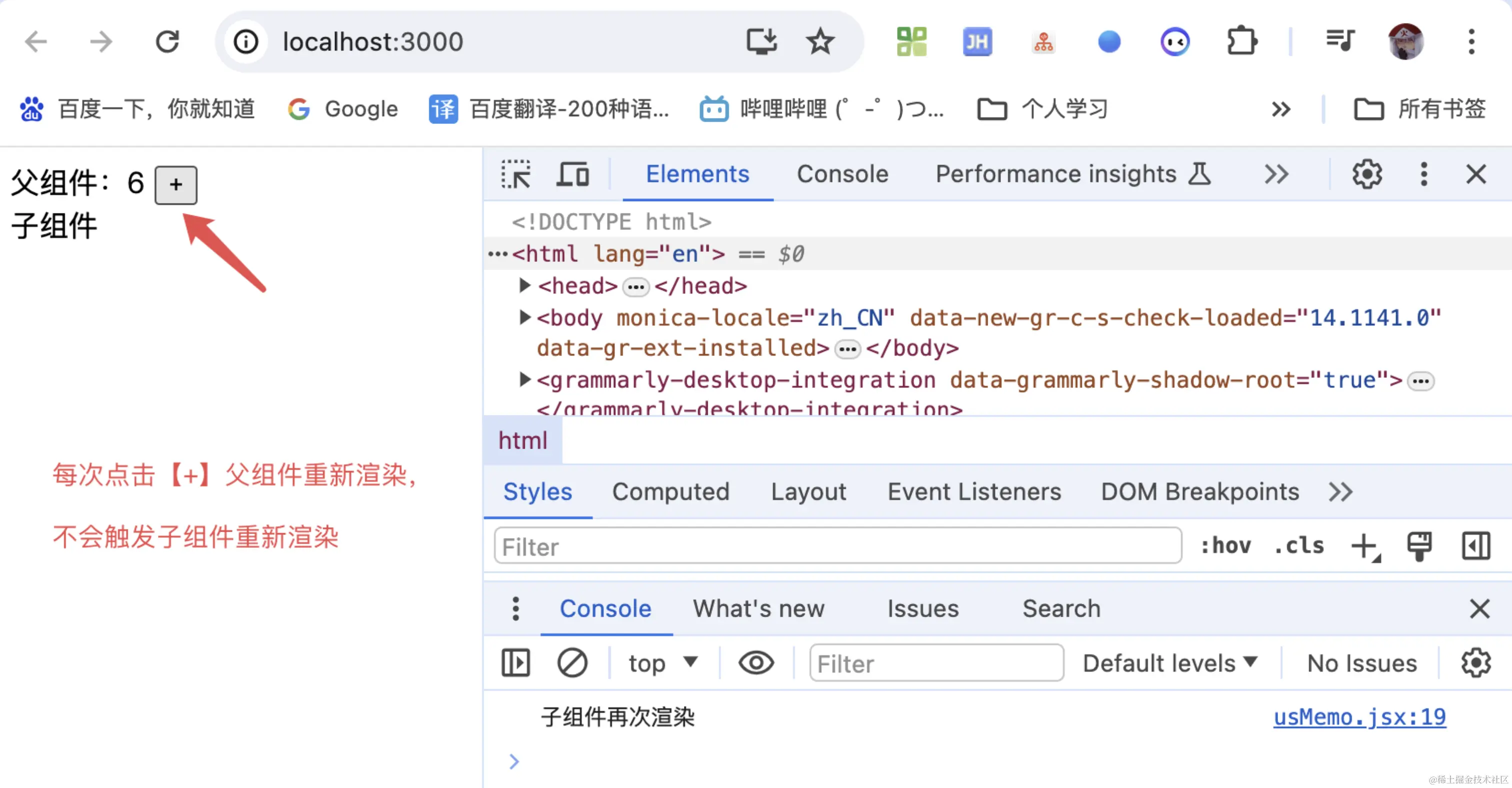Open the top JavaScript context dropdown

[662, 663]
